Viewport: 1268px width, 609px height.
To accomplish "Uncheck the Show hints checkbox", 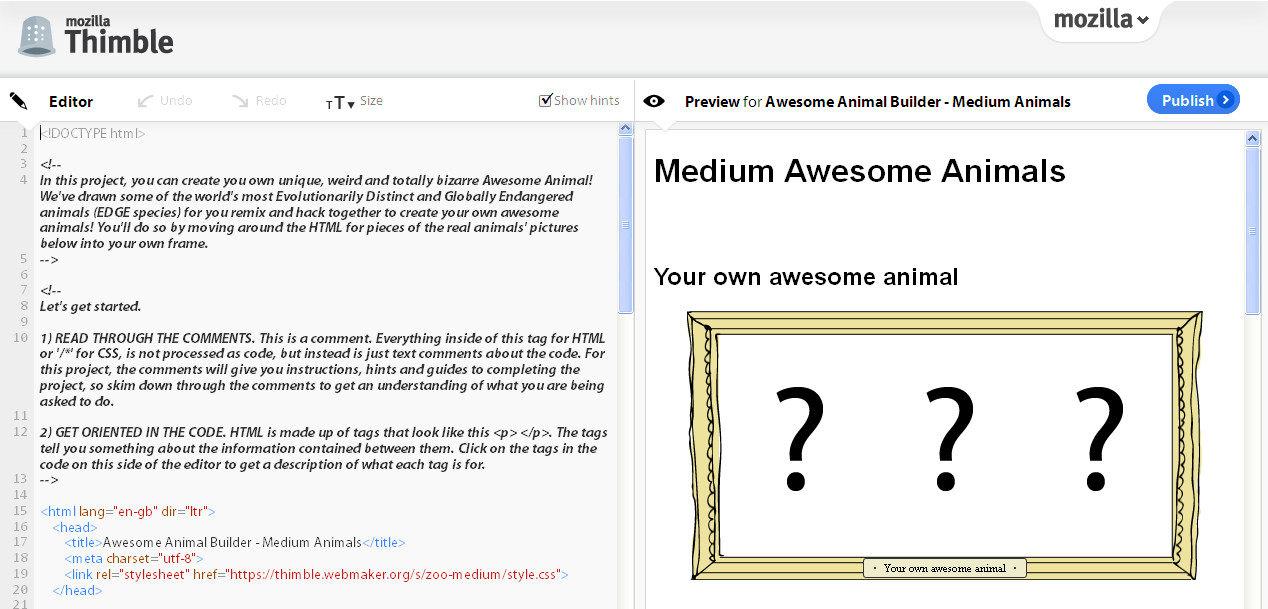I will tap(546, 99).
